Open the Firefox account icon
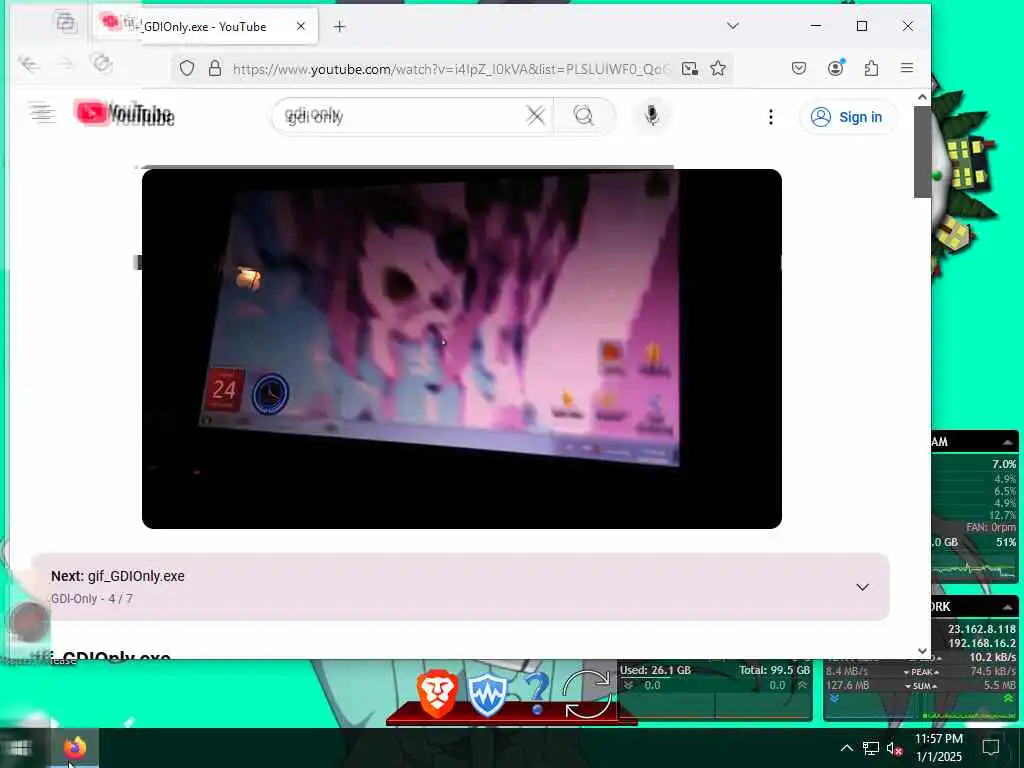Screen dimensions: 1024x768 click(835, 68)
